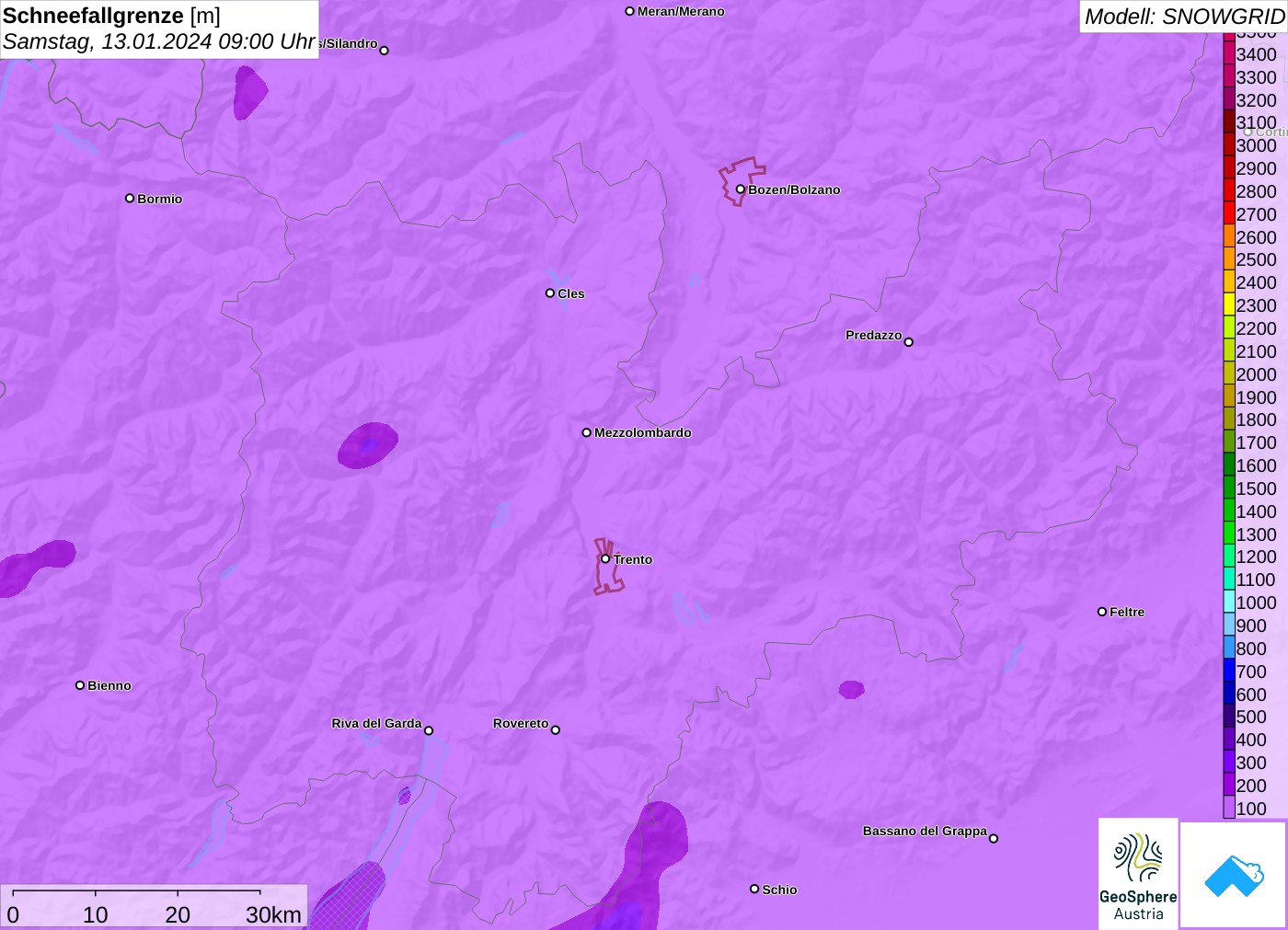
Task: Click the Cles city marker
Action: coord(550,293)
